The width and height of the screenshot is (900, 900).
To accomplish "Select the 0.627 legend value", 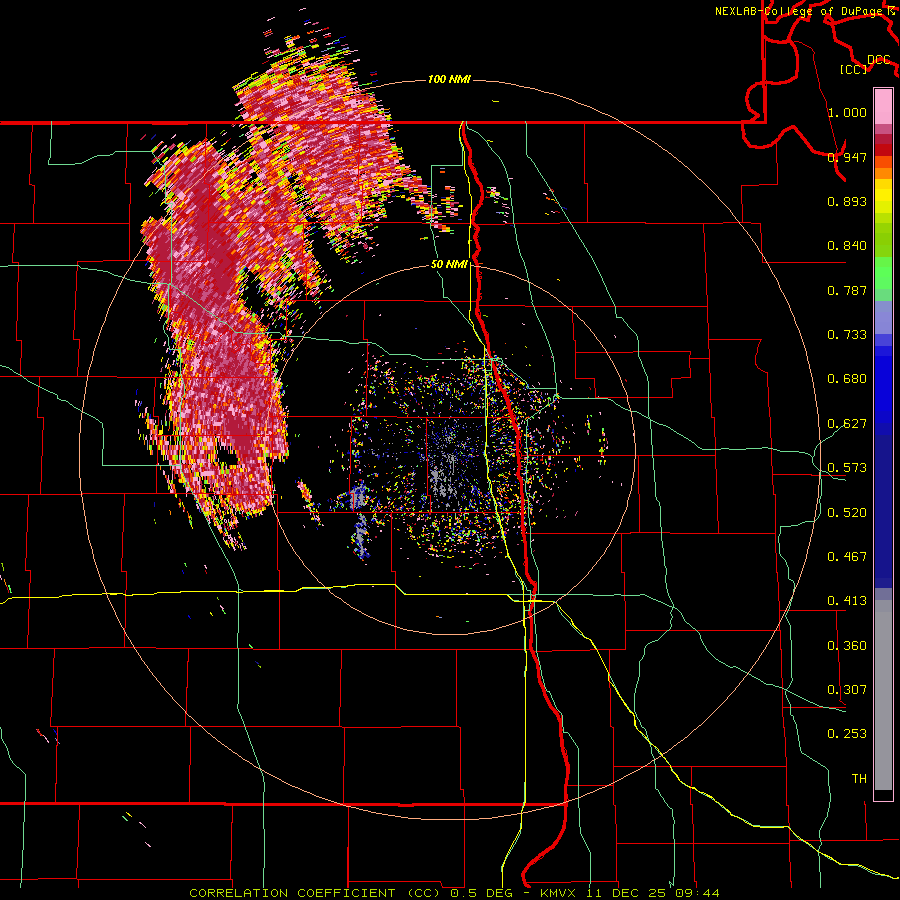I will [x=847, y=424].
